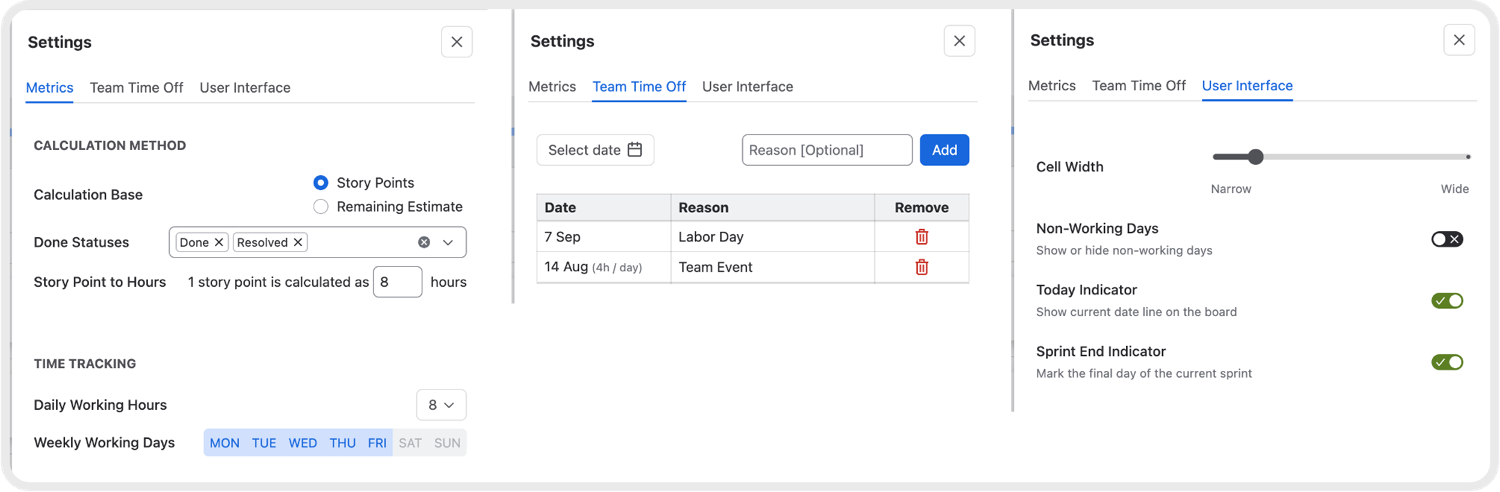This screenshot has width=1500, height=492.
Task: Click the story point hours input field
Action: click(398, 282)
